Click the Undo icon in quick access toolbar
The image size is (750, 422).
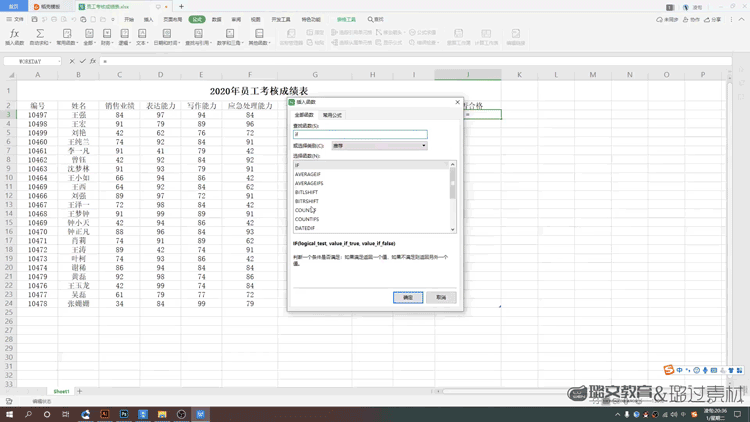point(73,20)
